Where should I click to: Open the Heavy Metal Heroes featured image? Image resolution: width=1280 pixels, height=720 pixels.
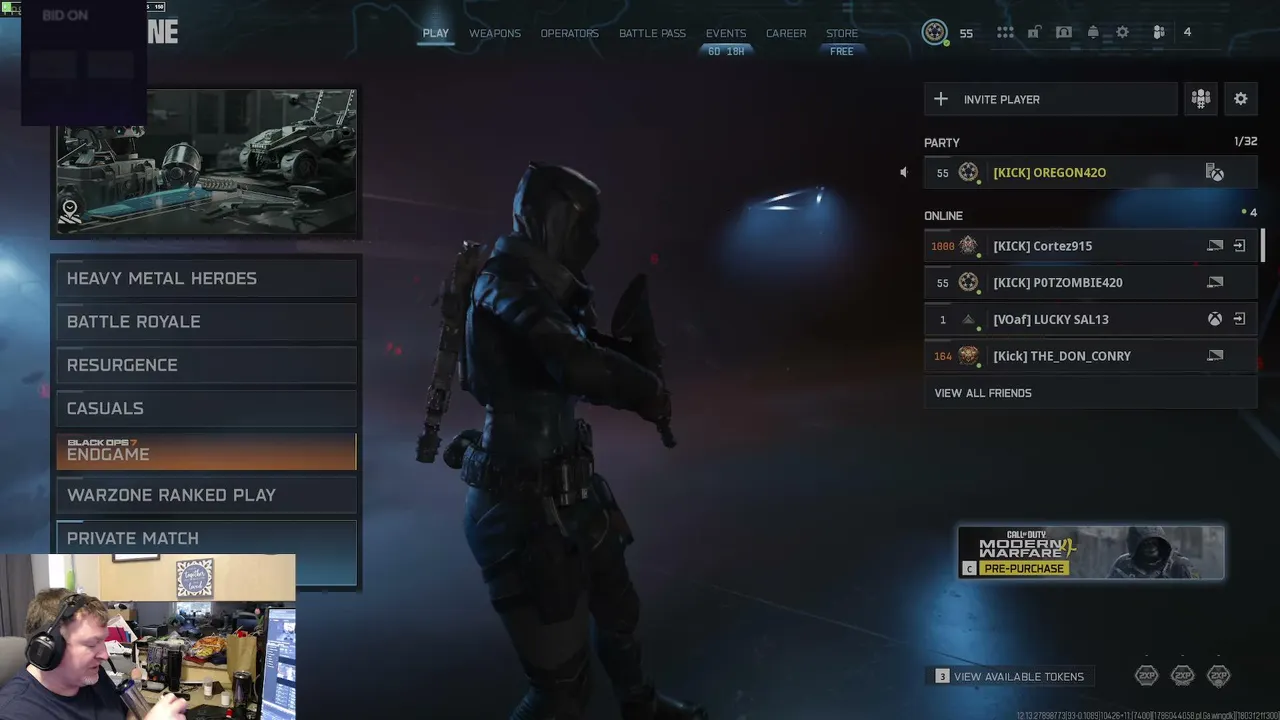pos(206,162)
